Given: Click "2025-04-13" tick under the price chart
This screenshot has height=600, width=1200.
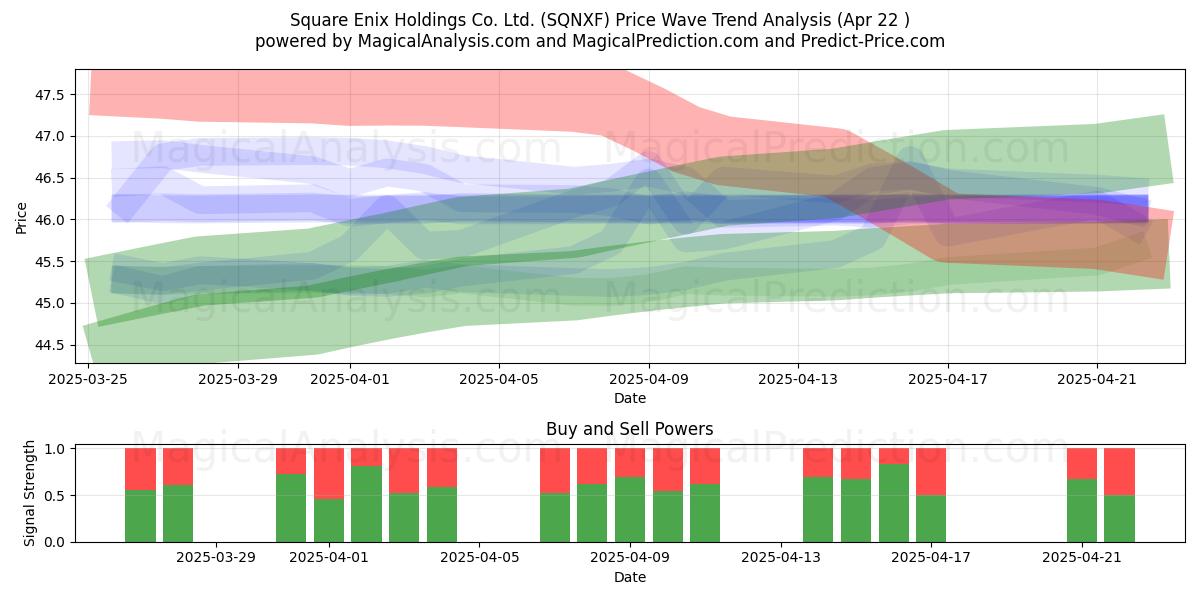Looking at the screenshot, I should coord(797,379).
